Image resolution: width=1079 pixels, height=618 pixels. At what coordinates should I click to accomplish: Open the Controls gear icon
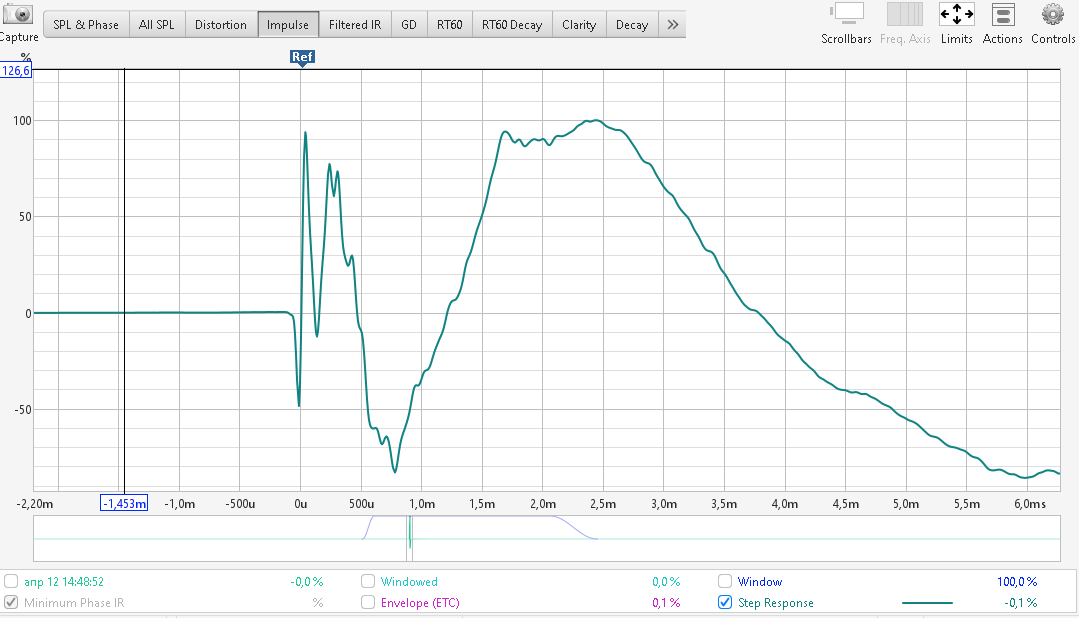(1052, 14)
